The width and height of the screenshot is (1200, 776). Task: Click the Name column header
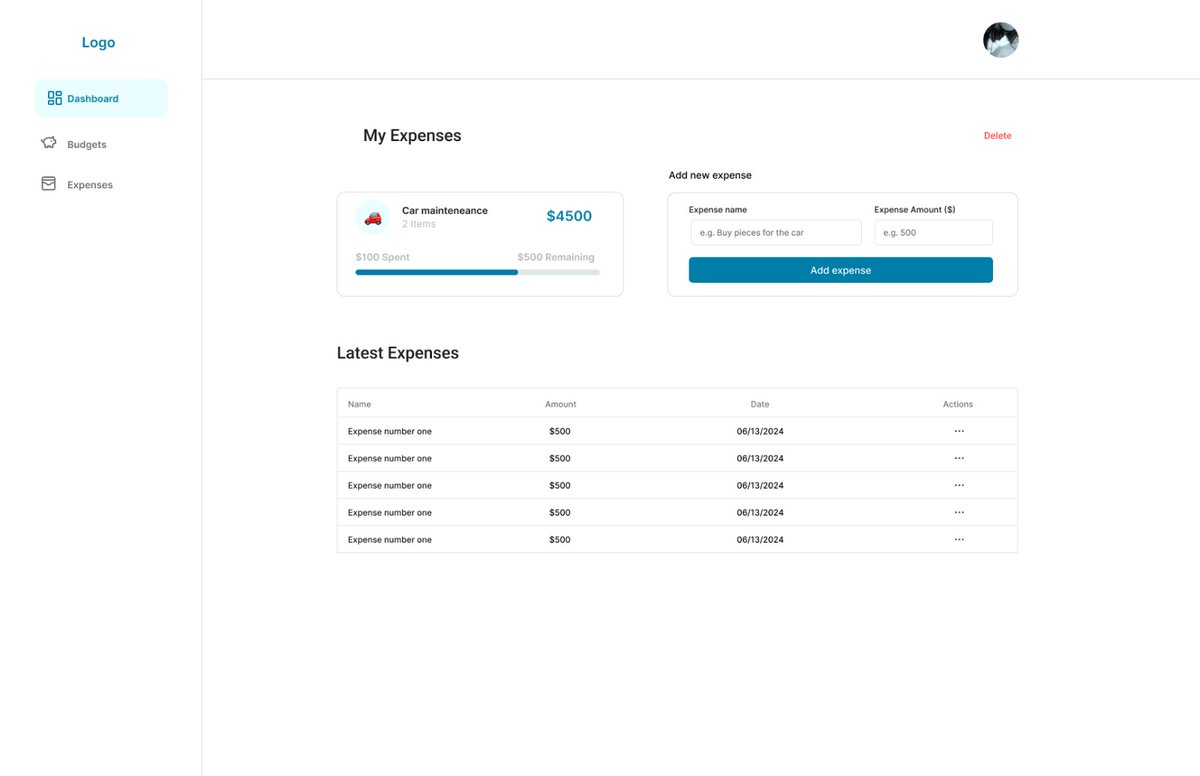[359, 404]
